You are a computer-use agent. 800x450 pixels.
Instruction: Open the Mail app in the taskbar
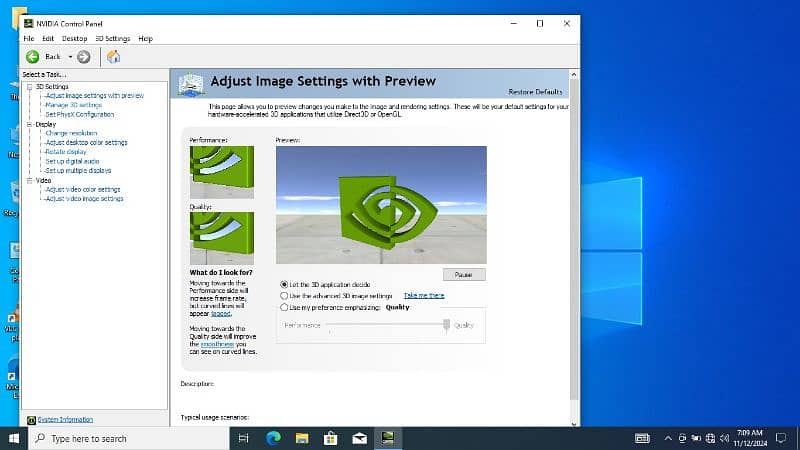coord(357,438)
